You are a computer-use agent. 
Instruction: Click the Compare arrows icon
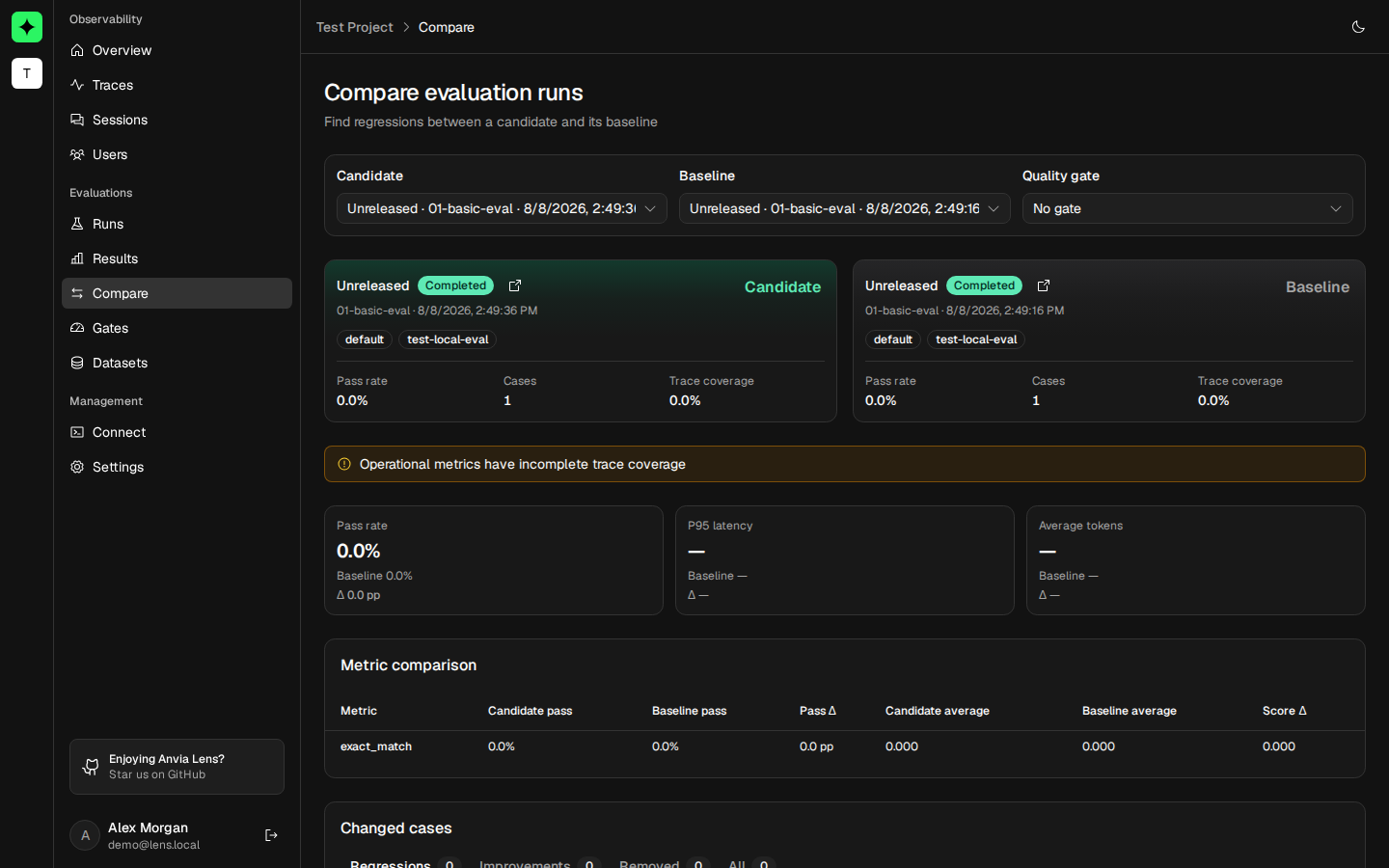77,293
